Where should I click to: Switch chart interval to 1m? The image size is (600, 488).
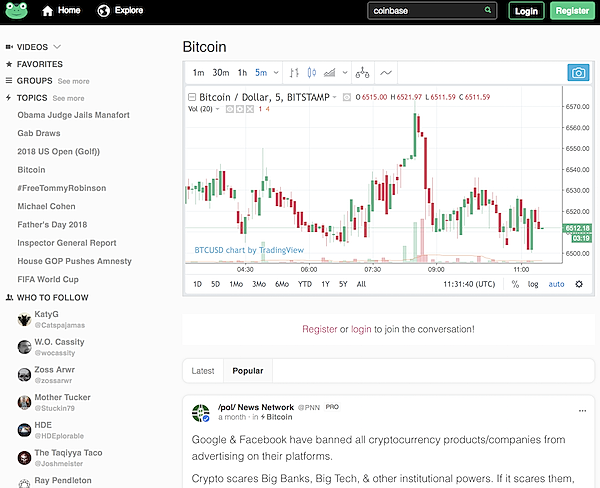pyautogui.click(x=198, y=72)
